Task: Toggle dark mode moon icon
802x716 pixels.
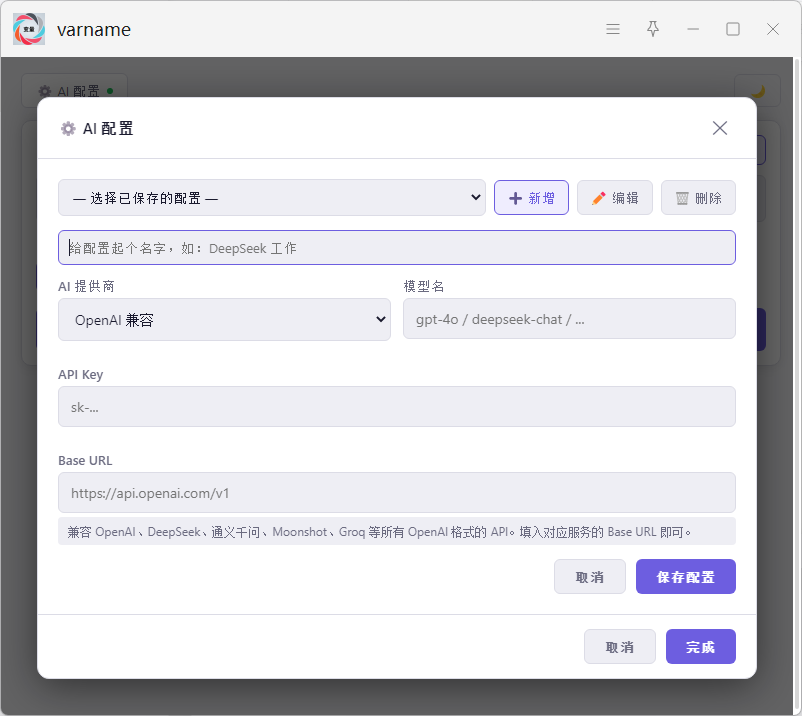Action: (758, 91)
